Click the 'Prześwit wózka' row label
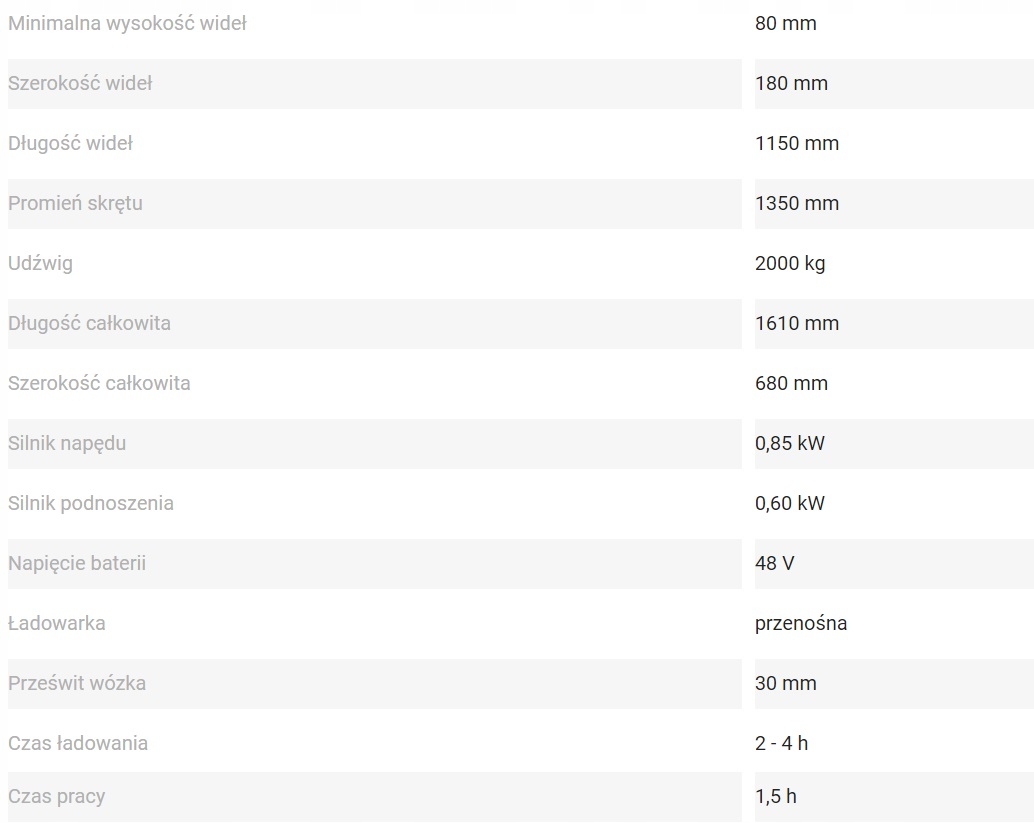This screenshot has width=1034, height=823. coord(77,683)
